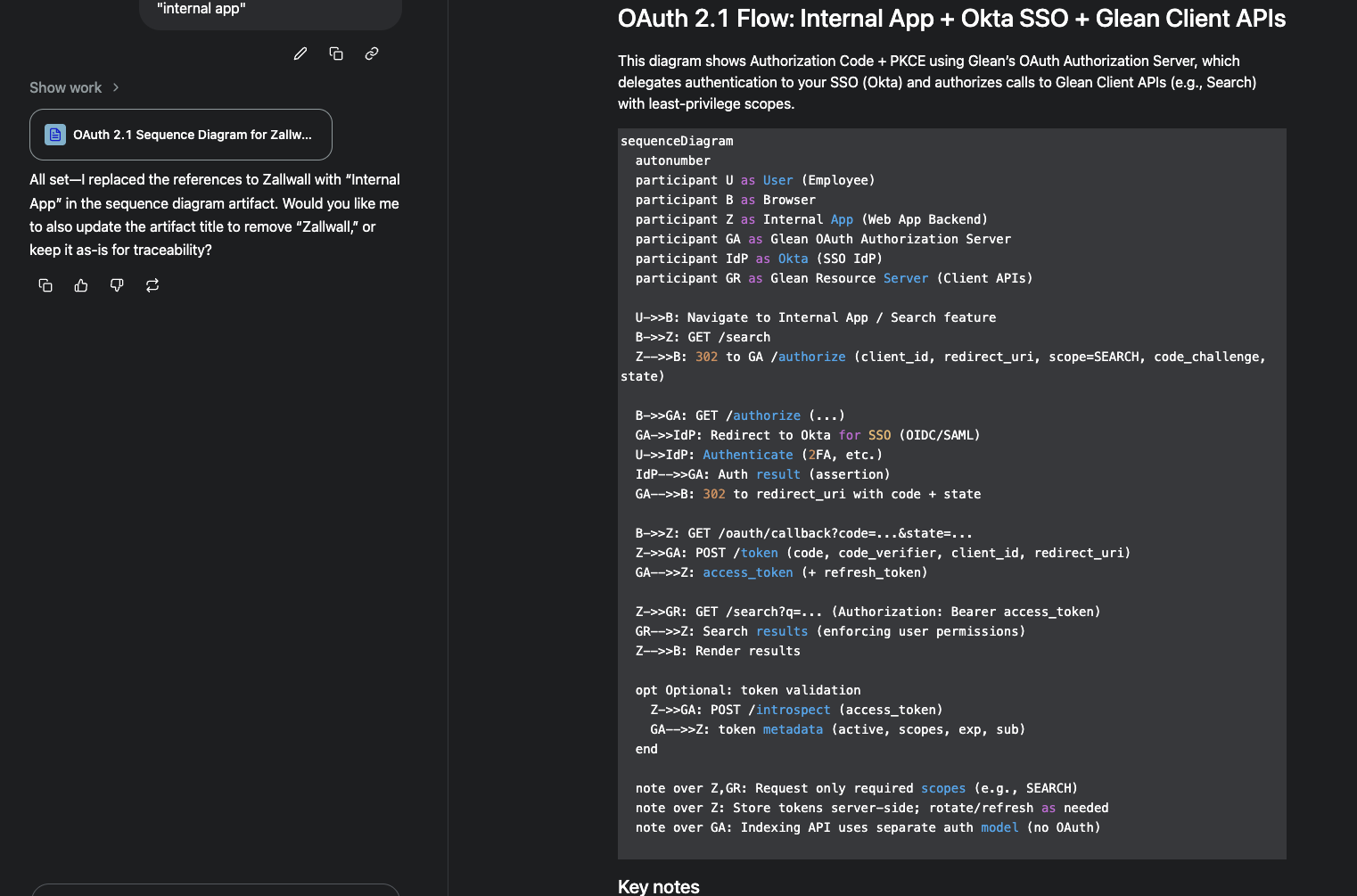Copy the assistant response with its copy icon

coord(45,285)
